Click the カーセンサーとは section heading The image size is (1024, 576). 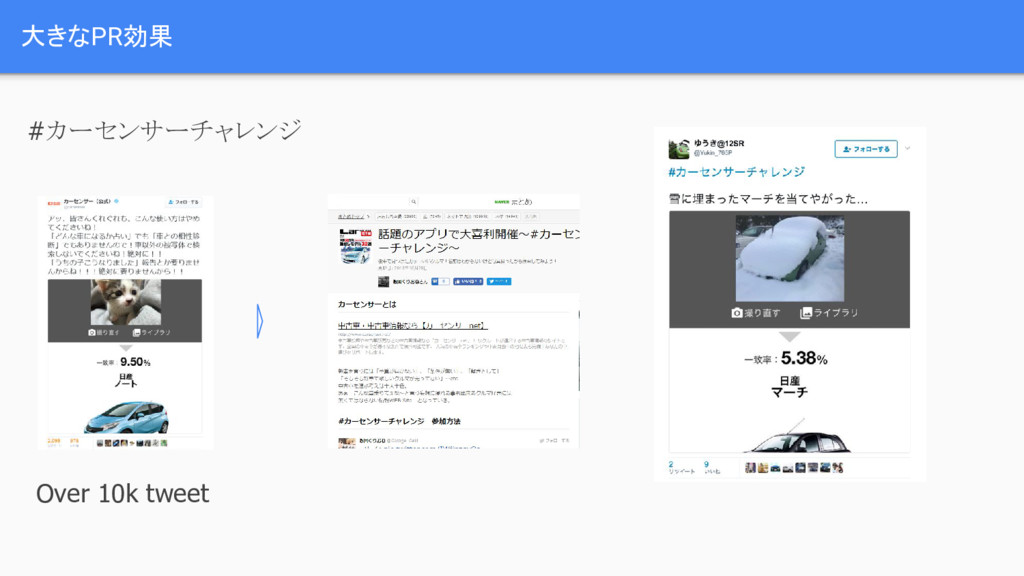367,304
